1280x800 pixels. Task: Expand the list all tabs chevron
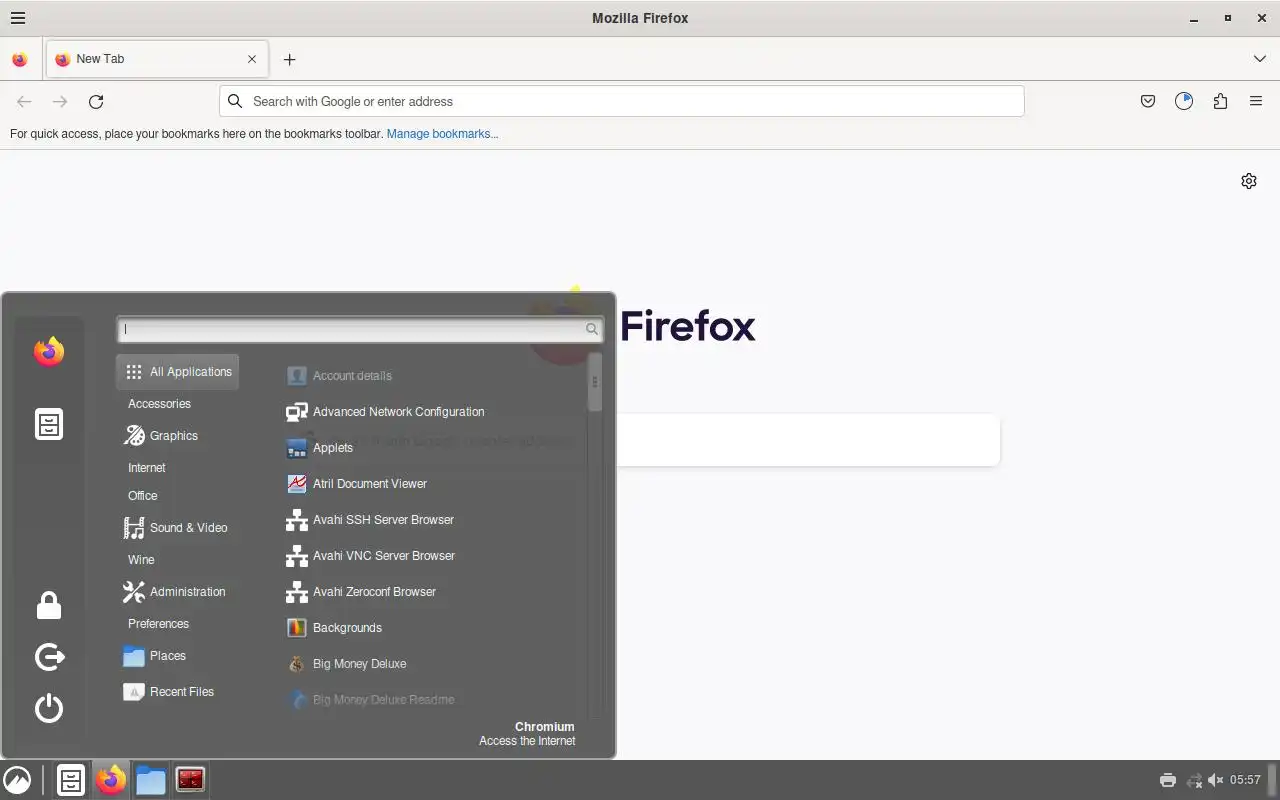pyautogui.click(x=1260, y=59)
